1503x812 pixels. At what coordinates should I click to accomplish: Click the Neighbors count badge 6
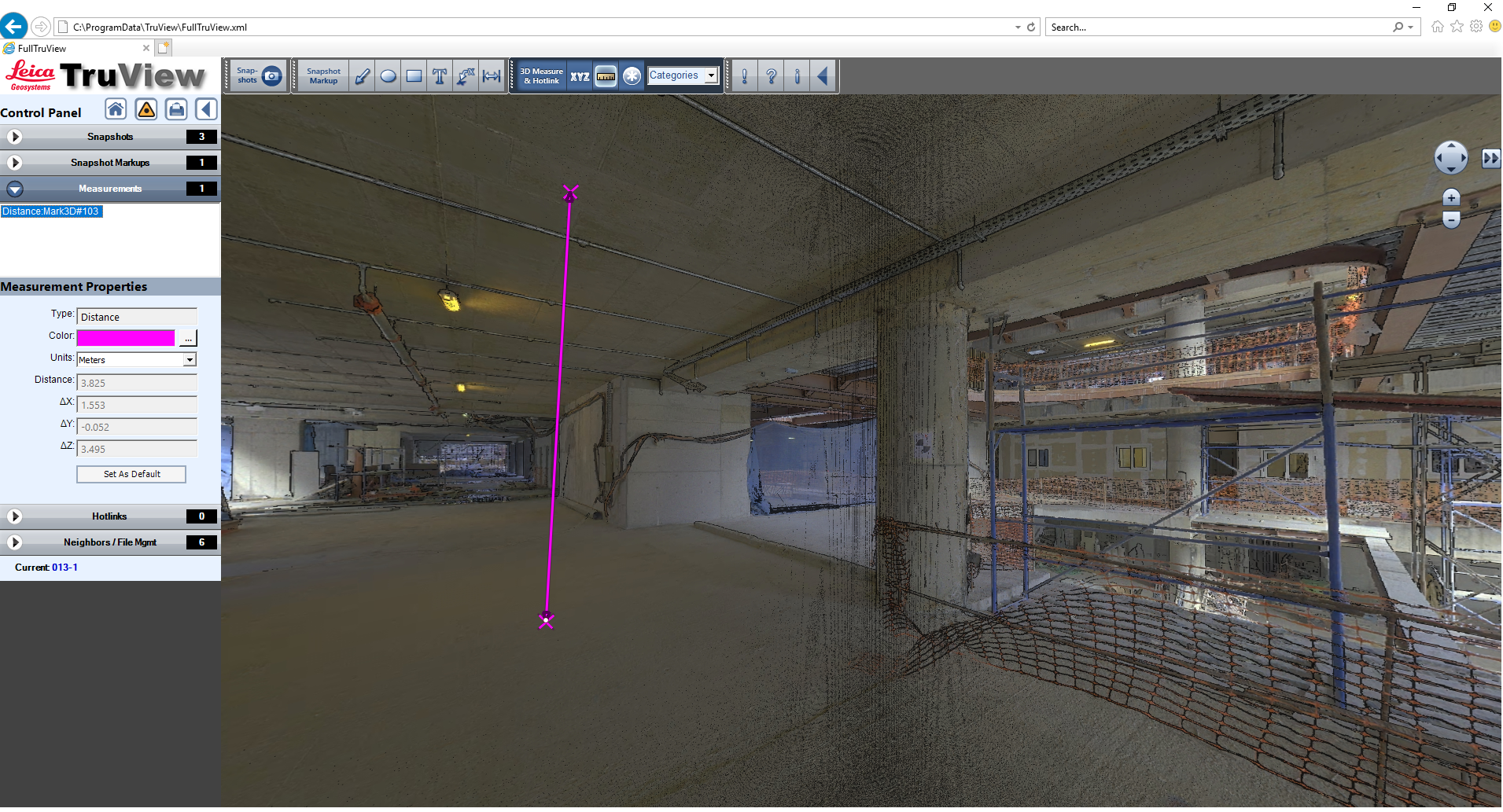tap(201, 542)
